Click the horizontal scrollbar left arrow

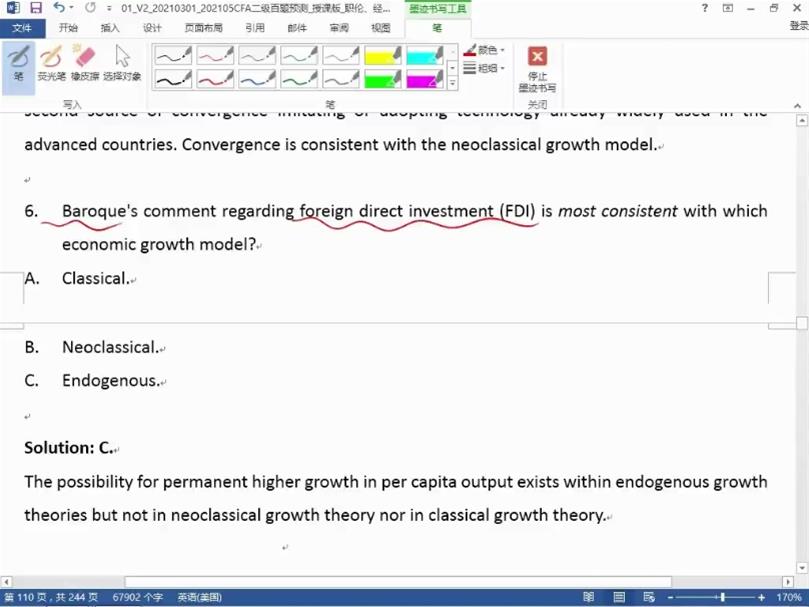click(6, 582)
